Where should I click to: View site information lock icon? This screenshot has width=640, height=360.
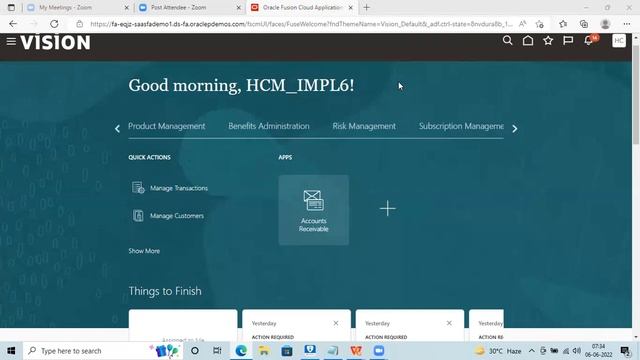point(80,24)
